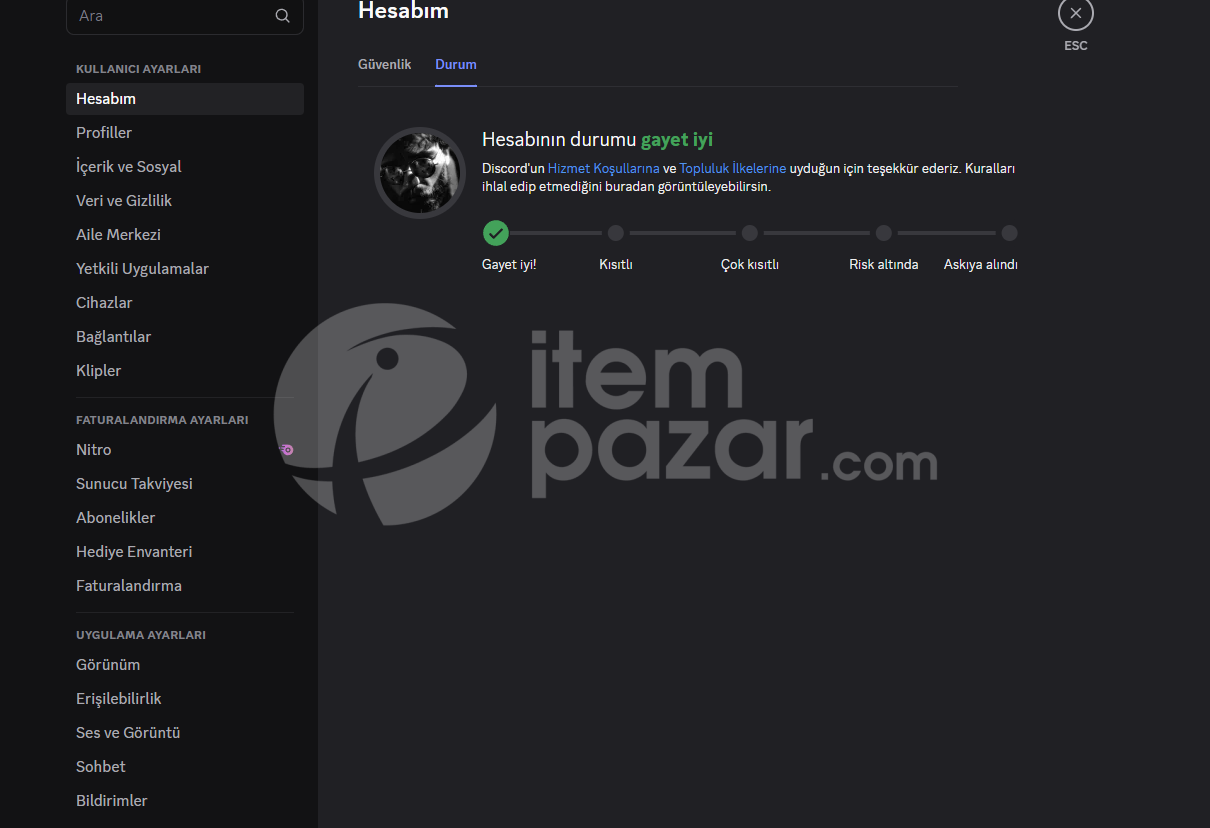
Task: Open Nitro billing settings
Action: pyautogui.click(x=185, y=450)
